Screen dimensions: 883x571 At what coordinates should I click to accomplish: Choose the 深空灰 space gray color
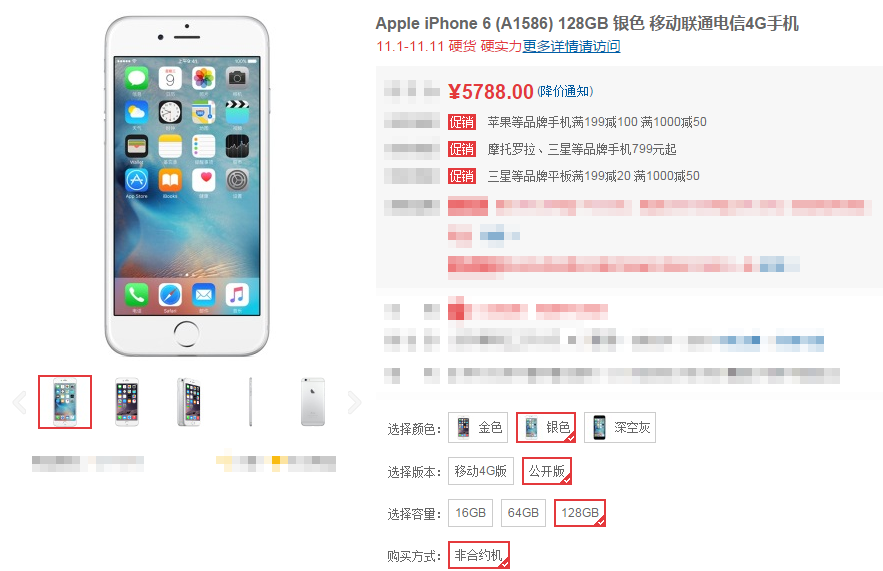point(619,427)
